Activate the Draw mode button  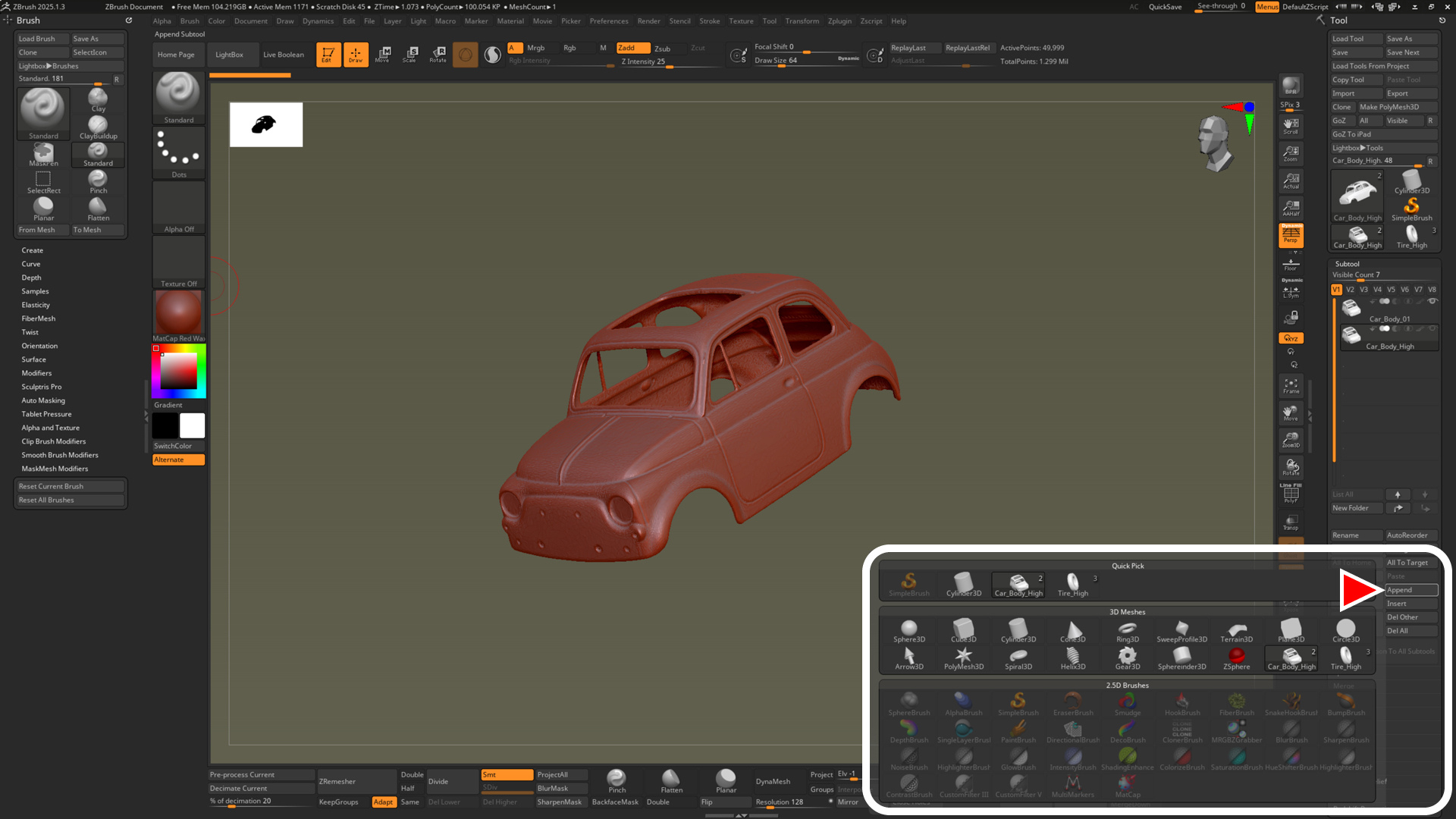click(x=356, y=55)
